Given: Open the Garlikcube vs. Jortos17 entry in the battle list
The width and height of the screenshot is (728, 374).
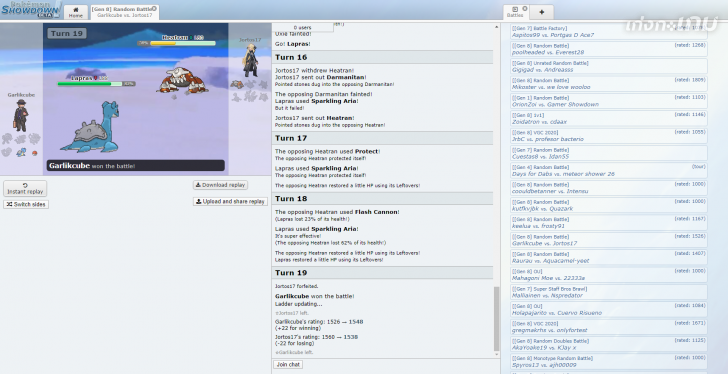Looking at the screenshot, I should point(609,240).
